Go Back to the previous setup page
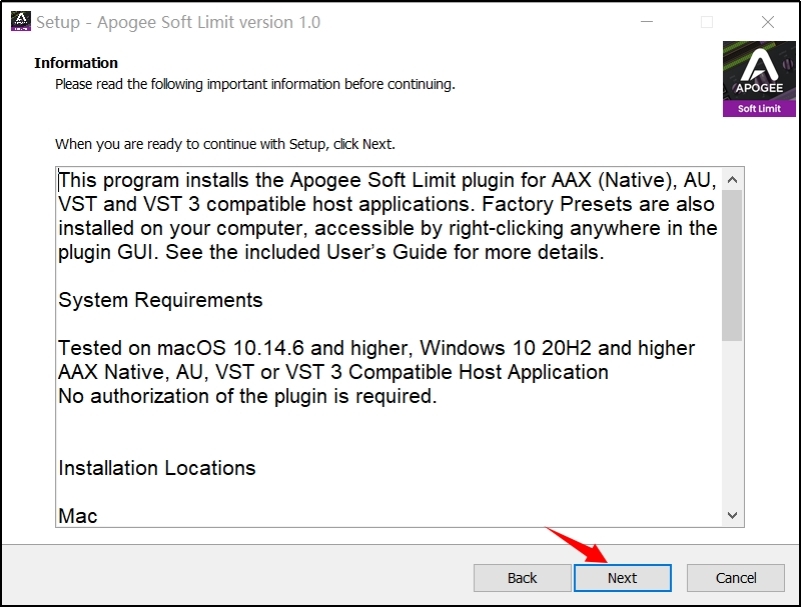This screenshot has width=801, height=608. [522, 578]
